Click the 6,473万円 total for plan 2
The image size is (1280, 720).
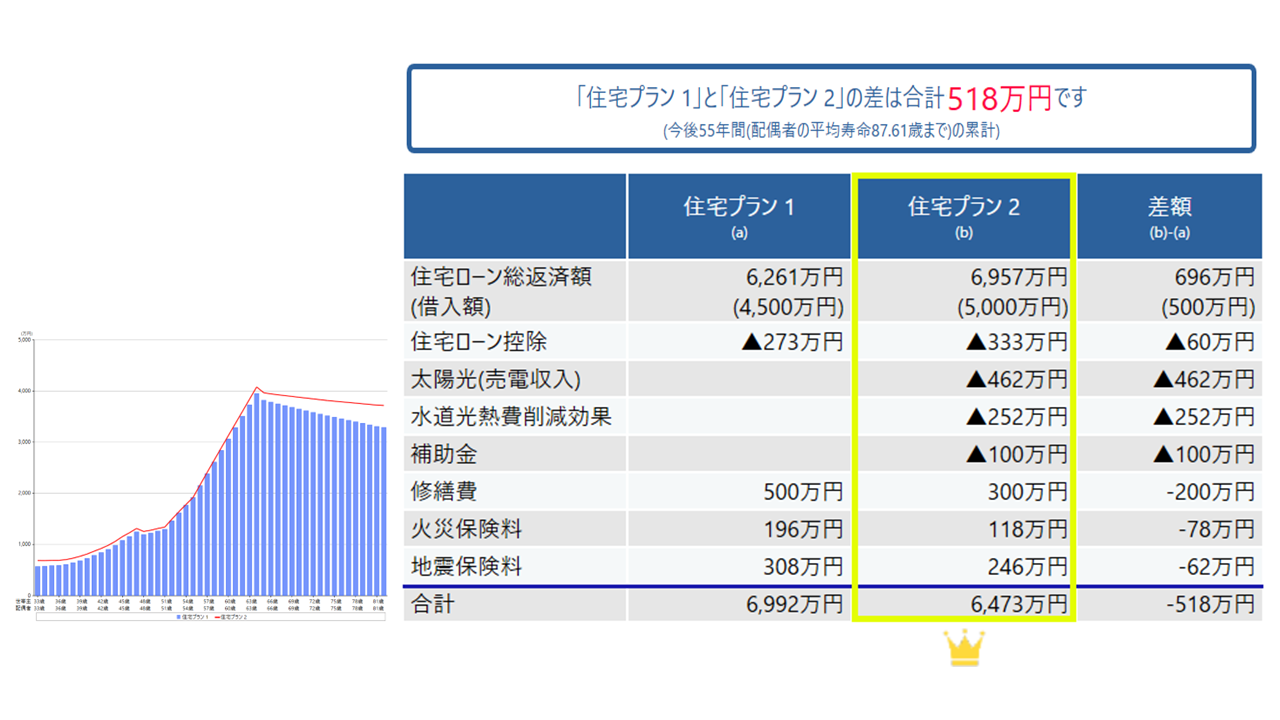click(x=1018, y=604)
